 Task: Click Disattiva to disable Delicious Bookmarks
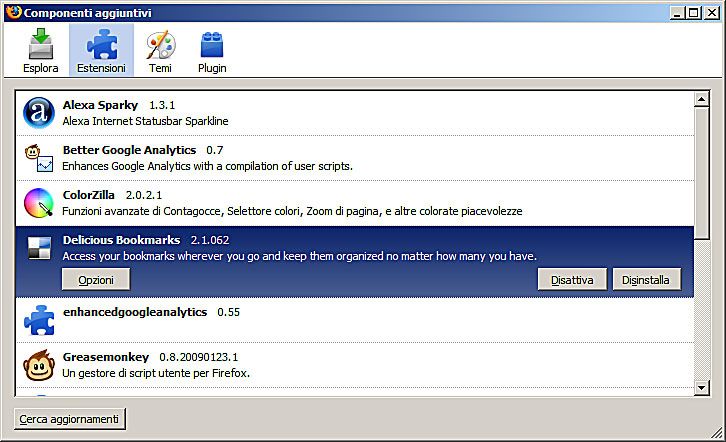pyautogui.click(x=572, y=280)
